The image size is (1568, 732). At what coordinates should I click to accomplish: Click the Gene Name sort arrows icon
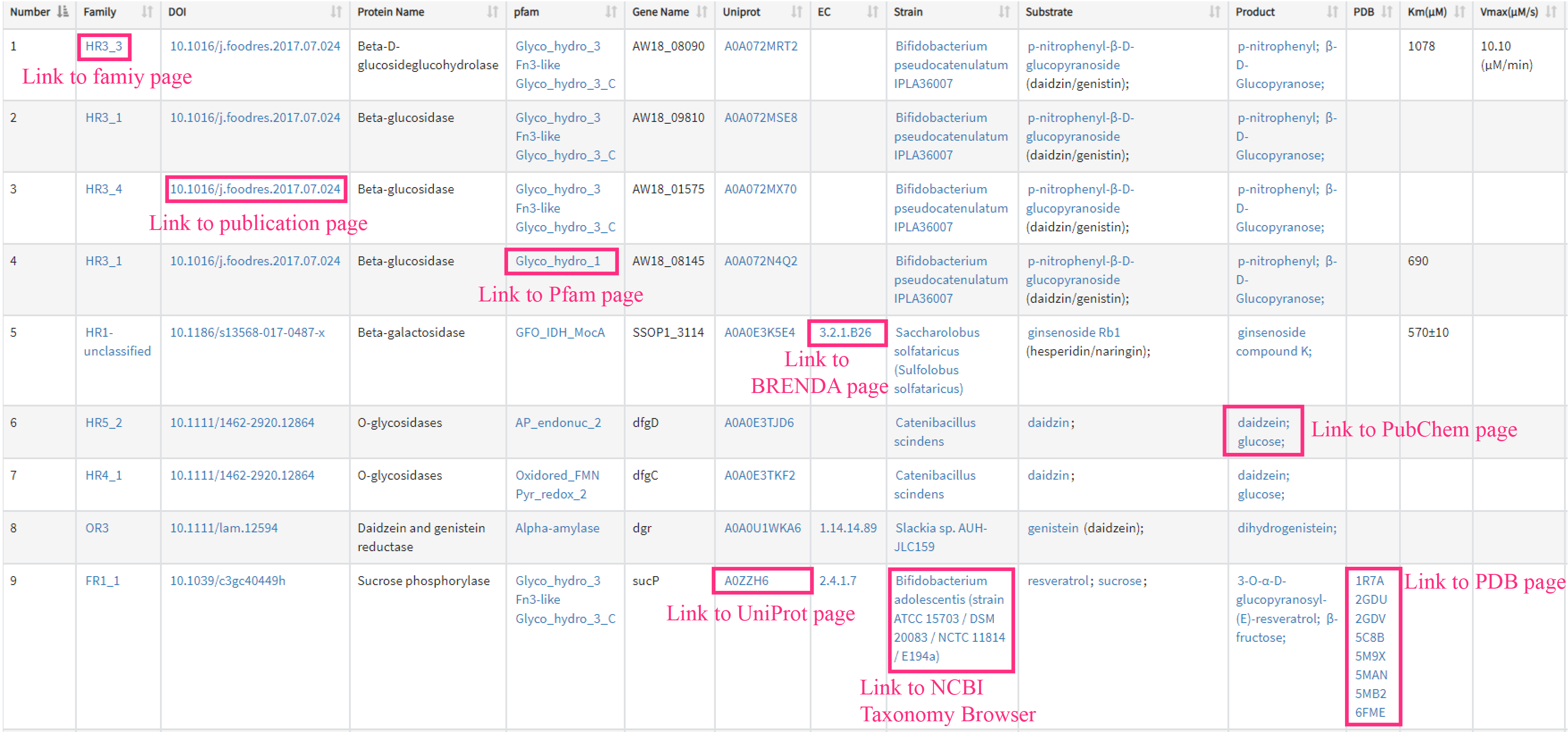coord(702,12)
